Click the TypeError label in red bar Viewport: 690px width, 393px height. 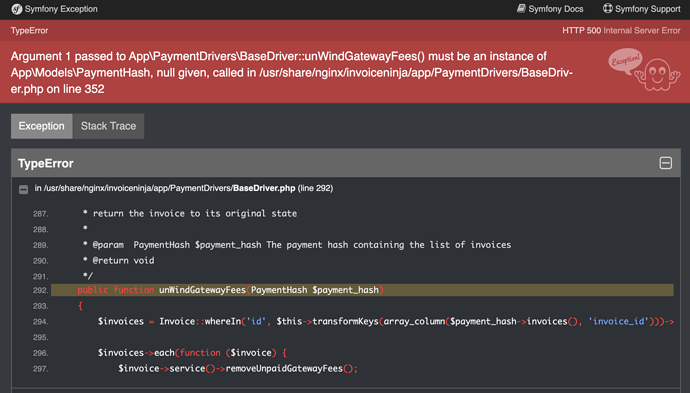point(29,30)
